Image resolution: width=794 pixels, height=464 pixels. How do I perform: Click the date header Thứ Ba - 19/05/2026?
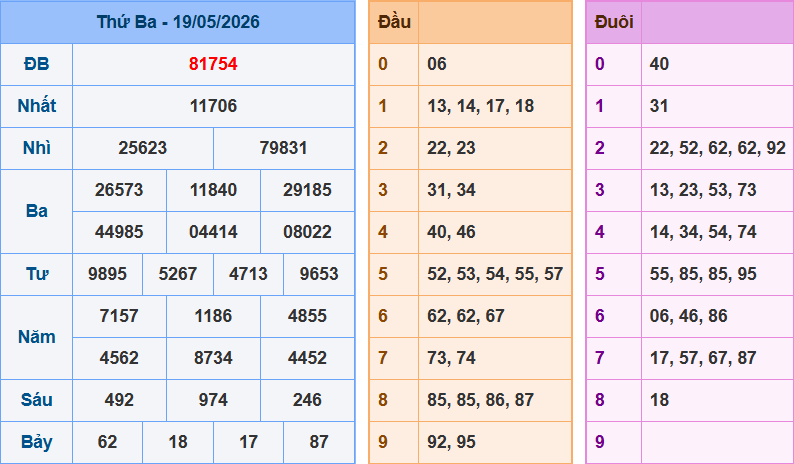pos(178,22)
